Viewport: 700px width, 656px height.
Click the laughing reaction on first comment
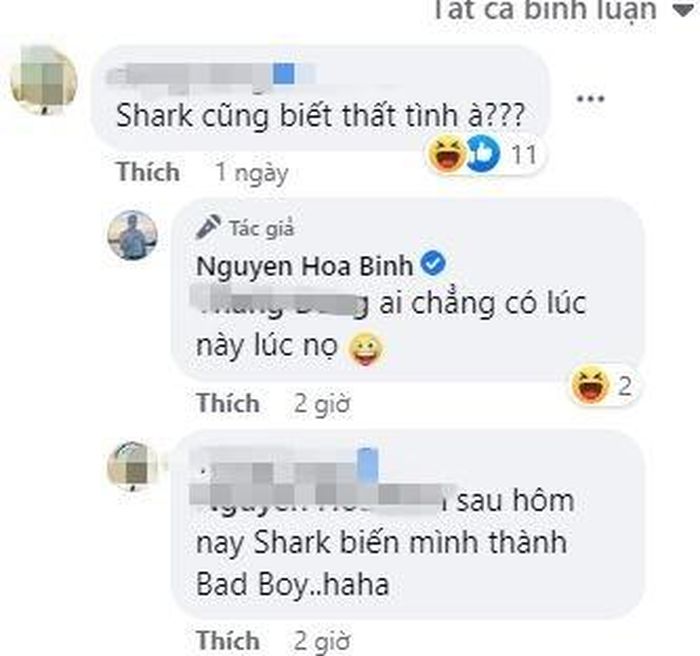tap(447, 155)
